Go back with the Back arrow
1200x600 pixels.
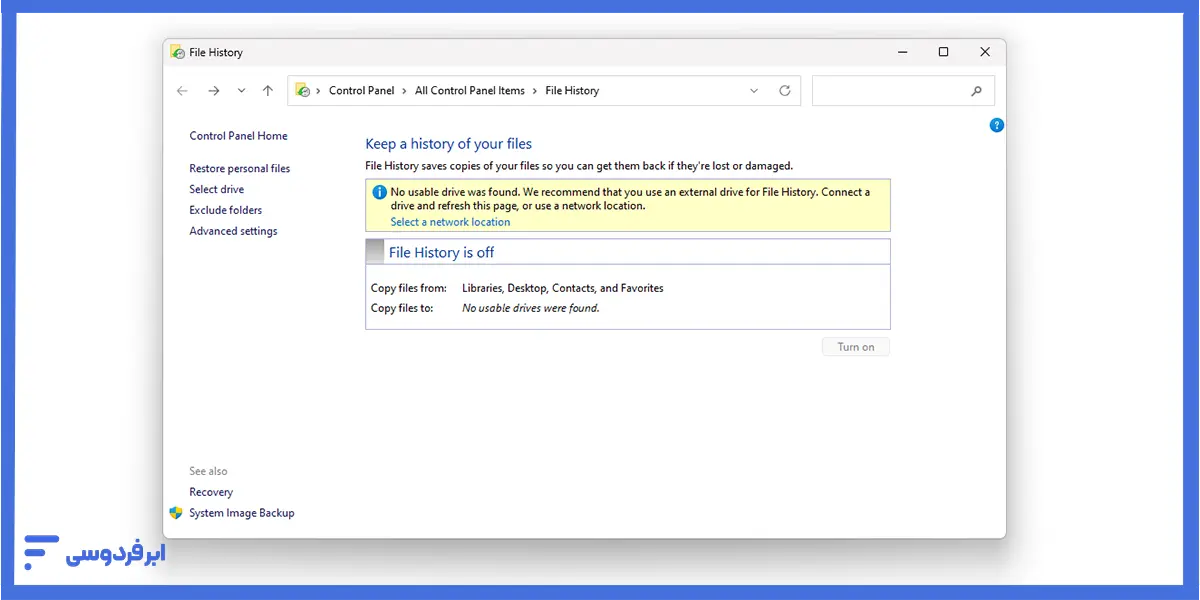pos(182,91)
